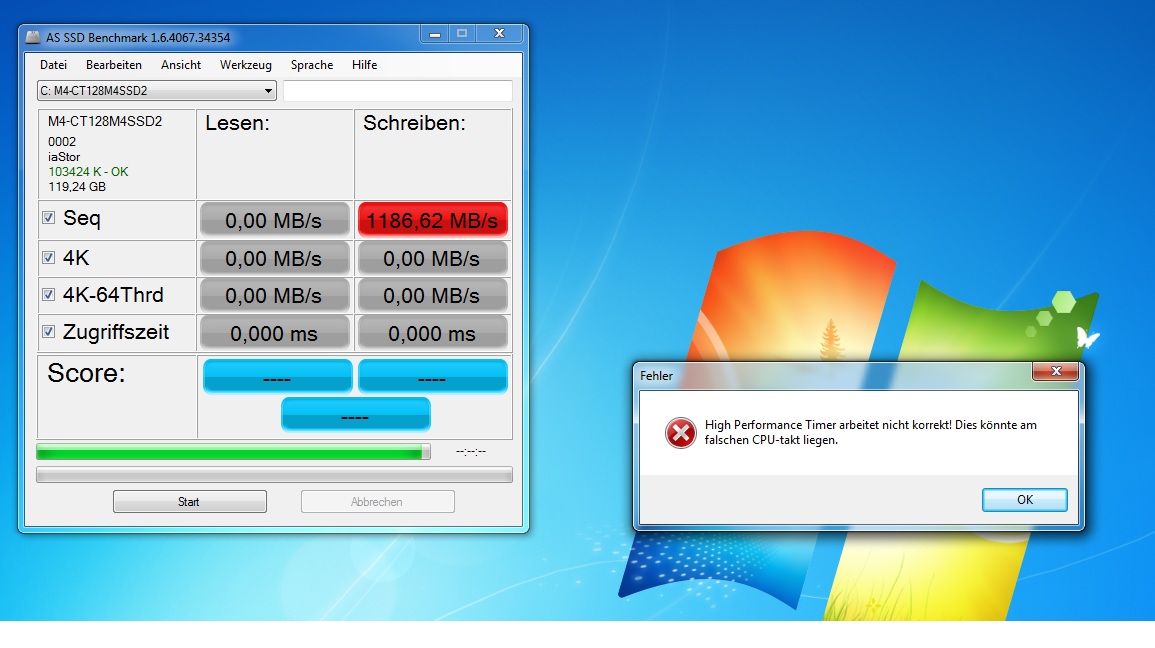Click the empty field beside the drive dropdown
Image resolution: width=1155 pixels, height=648 pixels.
(398, 91)
